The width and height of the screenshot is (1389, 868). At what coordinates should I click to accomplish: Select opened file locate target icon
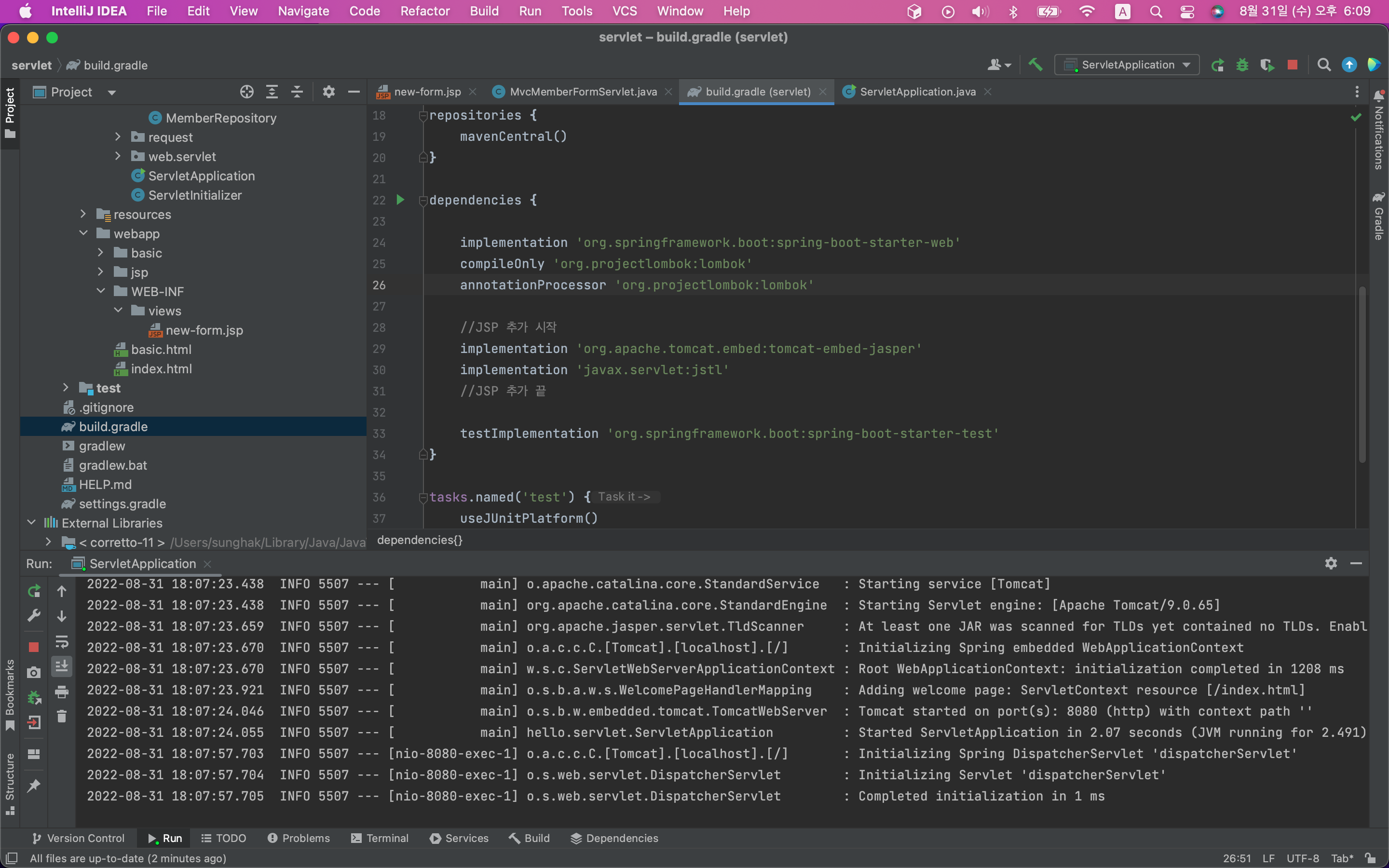point(247,92)
